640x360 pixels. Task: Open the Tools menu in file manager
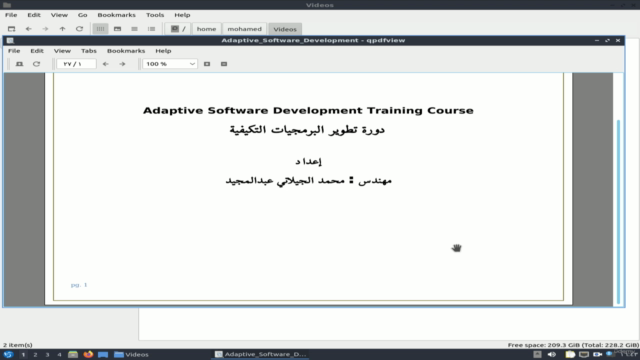pyautogui.click(x=155, y=15)
